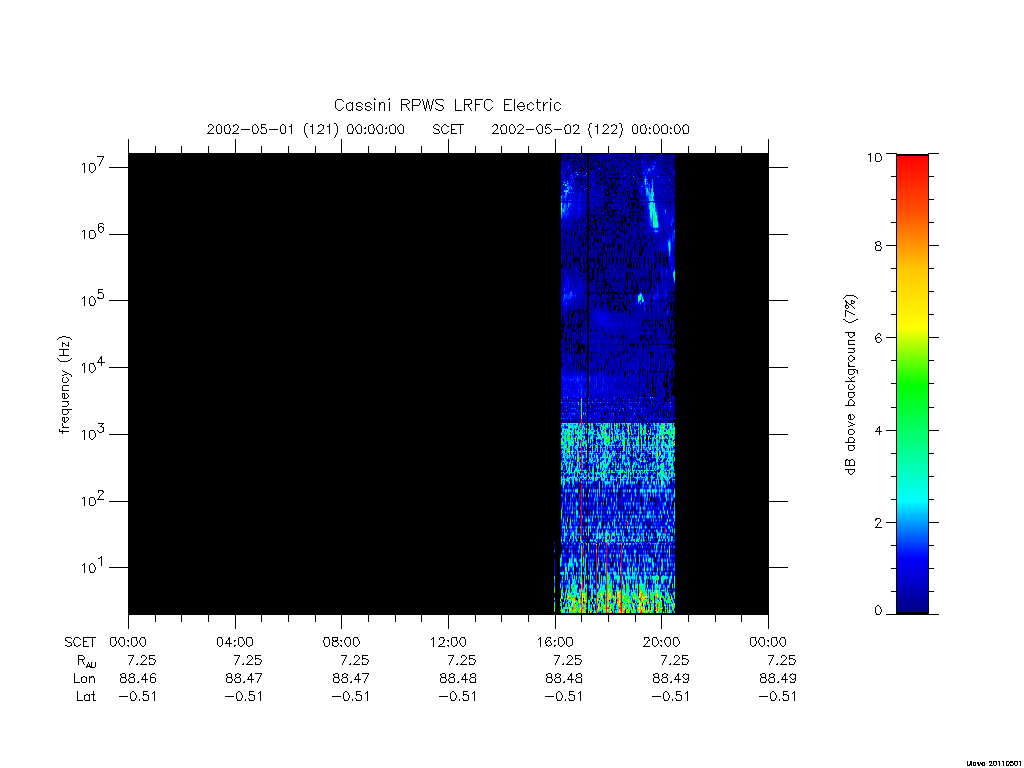Click the 'dB above background (7%)' colorbar label
Viewport: 1024px width, 768px height.
click(850, 385)
